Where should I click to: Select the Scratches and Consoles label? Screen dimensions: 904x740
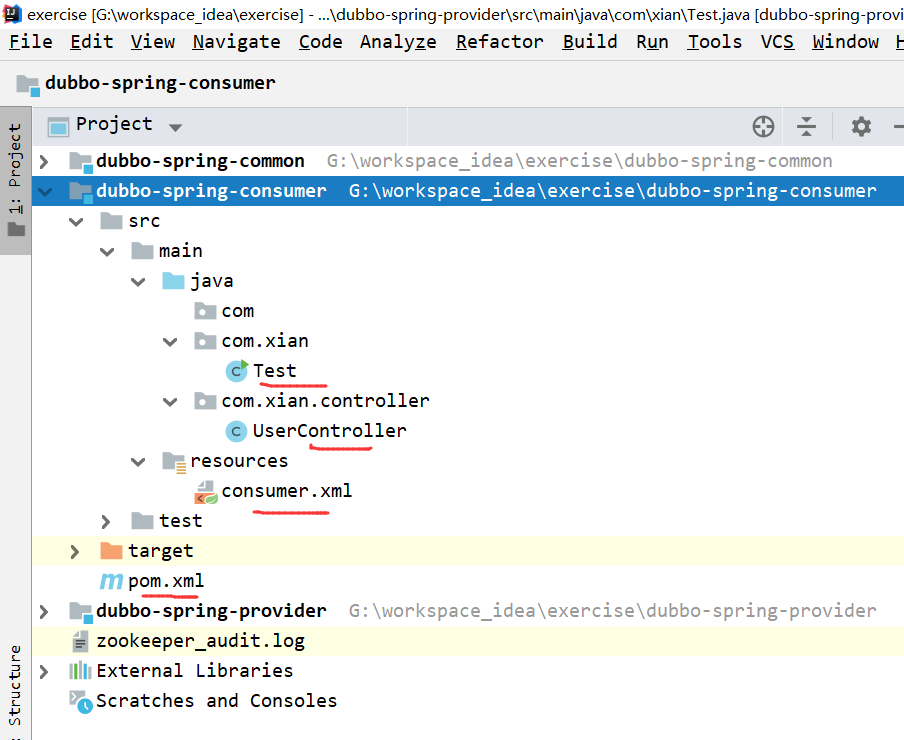click(x=216, y=701)
